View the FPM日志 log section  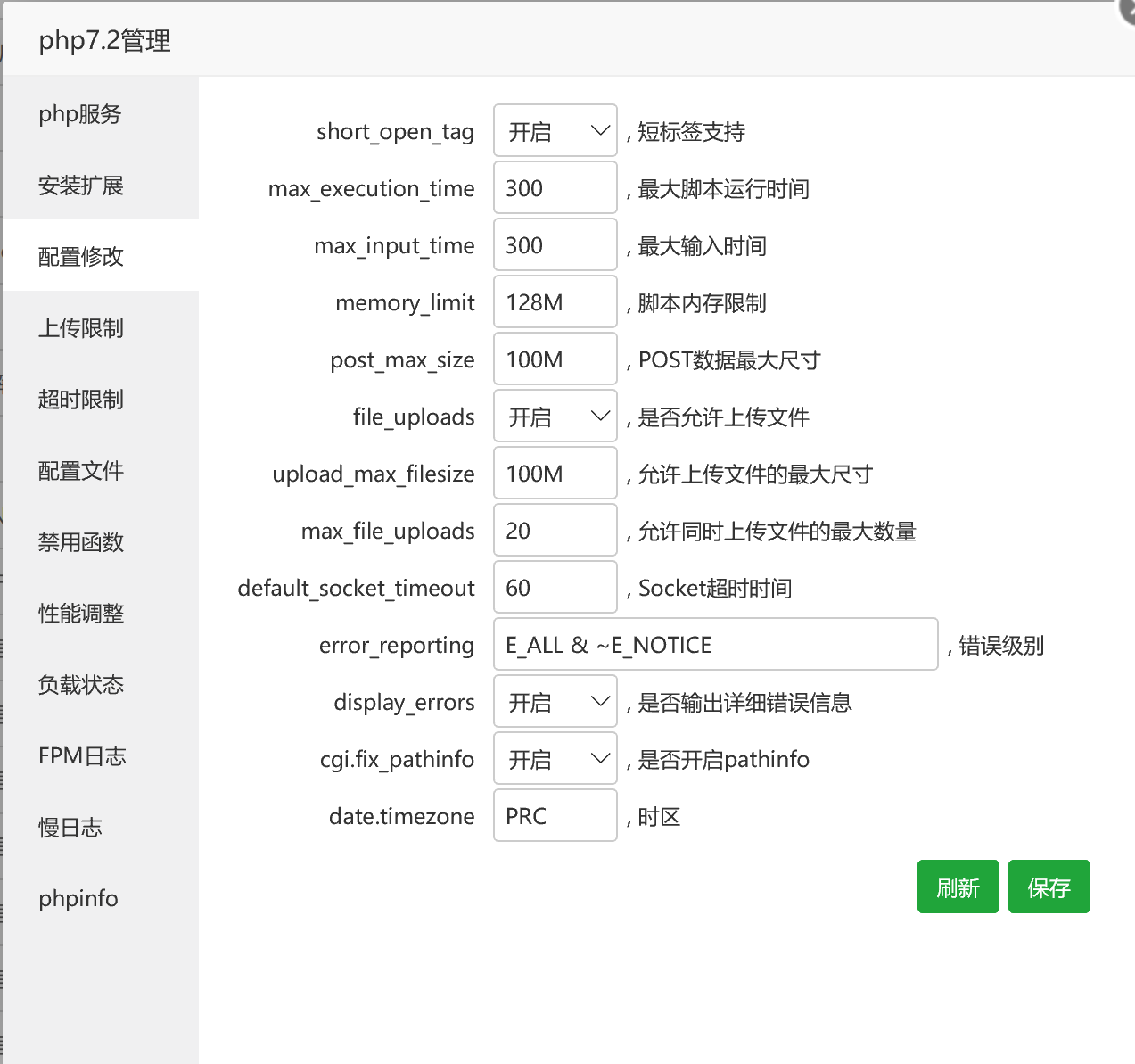click(x=81, y=755)
